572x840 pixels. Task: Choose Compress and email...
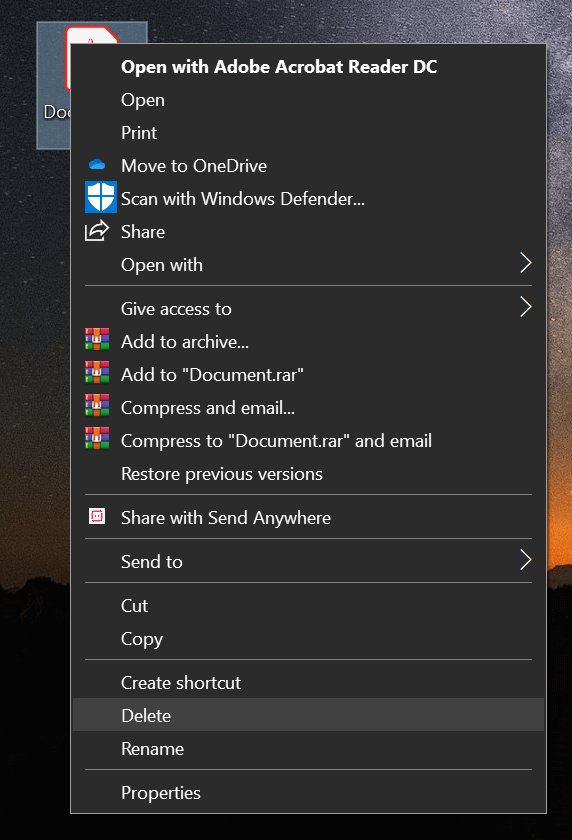click(x=308, y=408)
